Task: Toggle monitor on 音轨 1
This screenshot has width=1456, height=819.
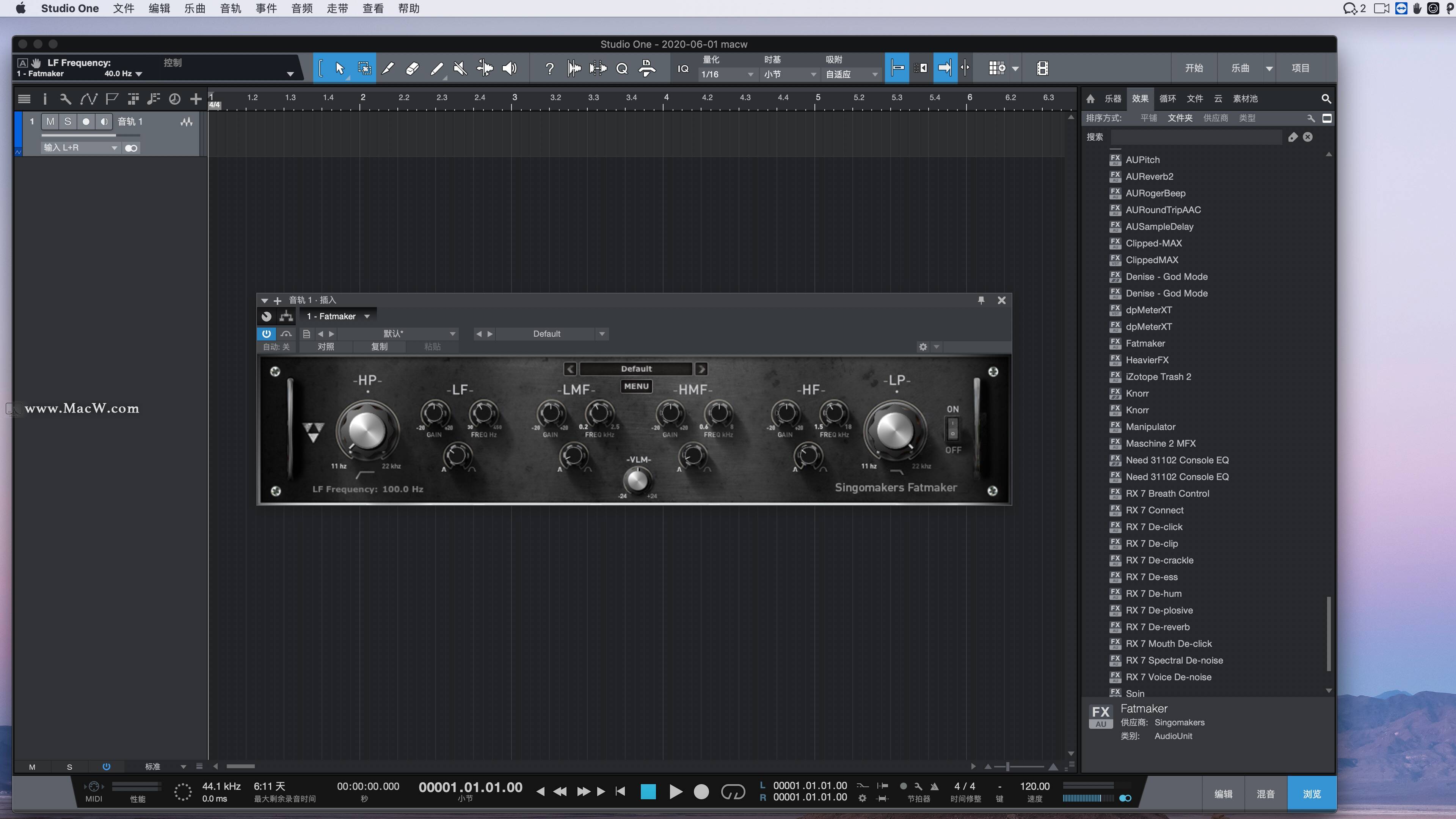Action: [x=104, y=121]
